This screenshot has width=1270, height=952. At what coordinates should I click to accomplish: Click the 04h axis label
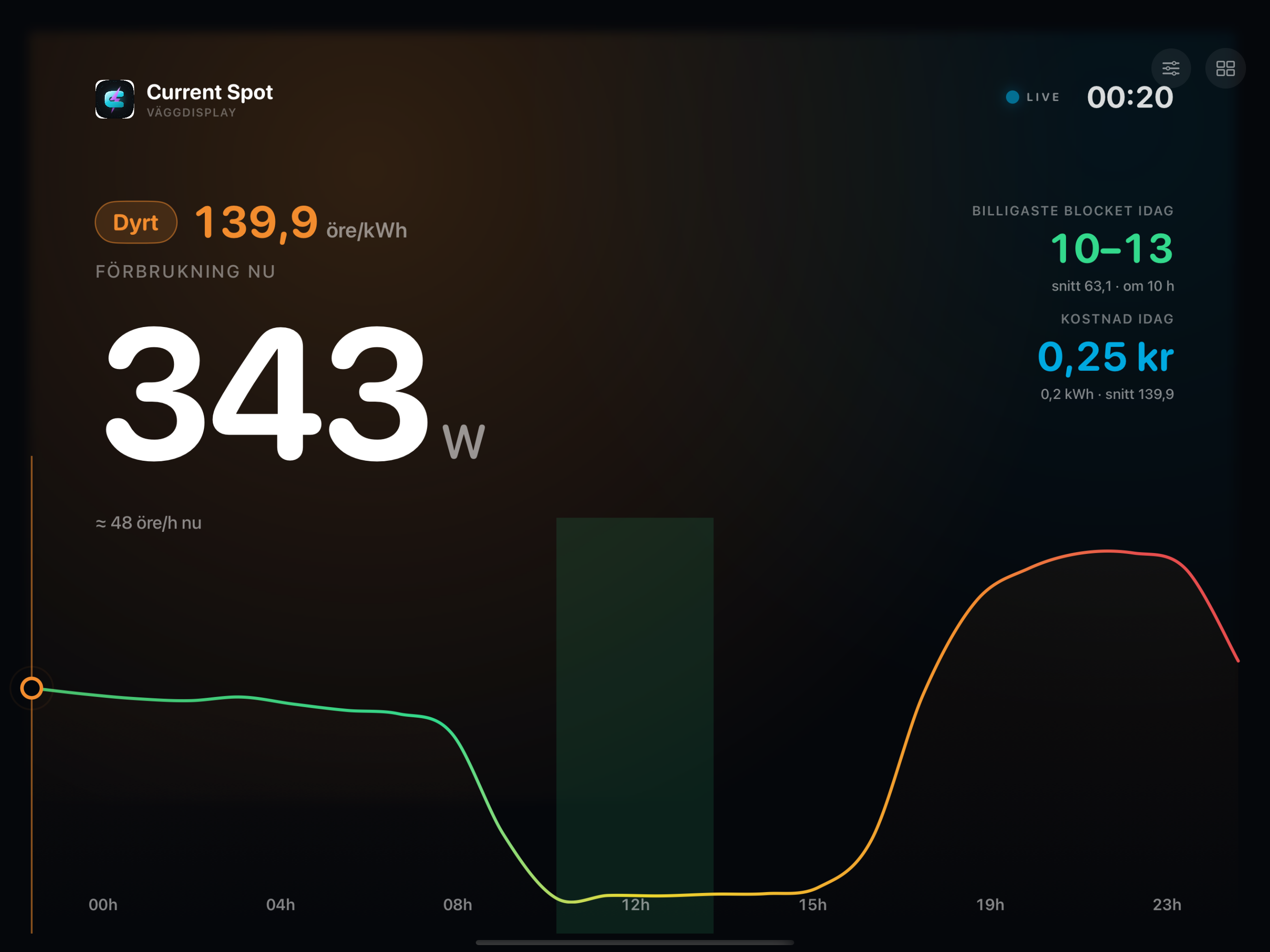pos(280,905)
